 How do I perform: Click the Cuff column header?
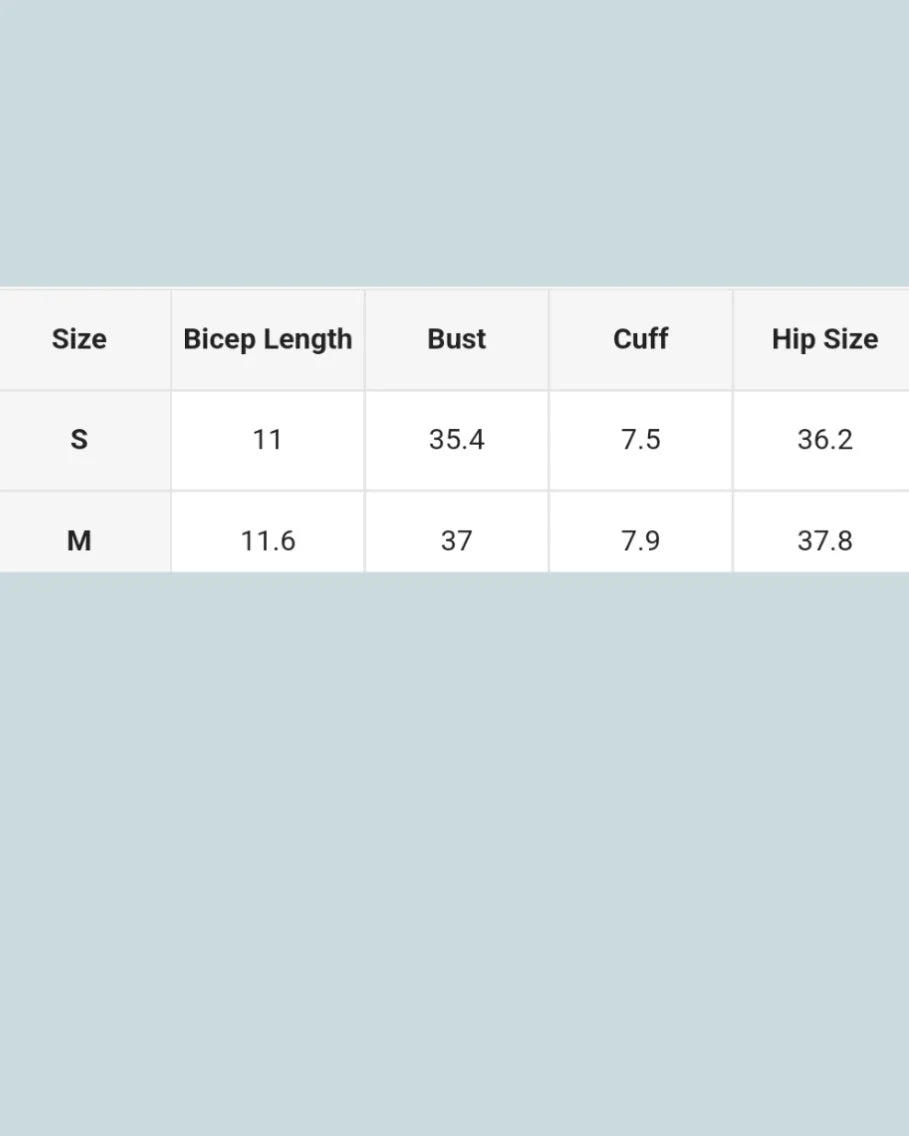(x=640, y=340)
